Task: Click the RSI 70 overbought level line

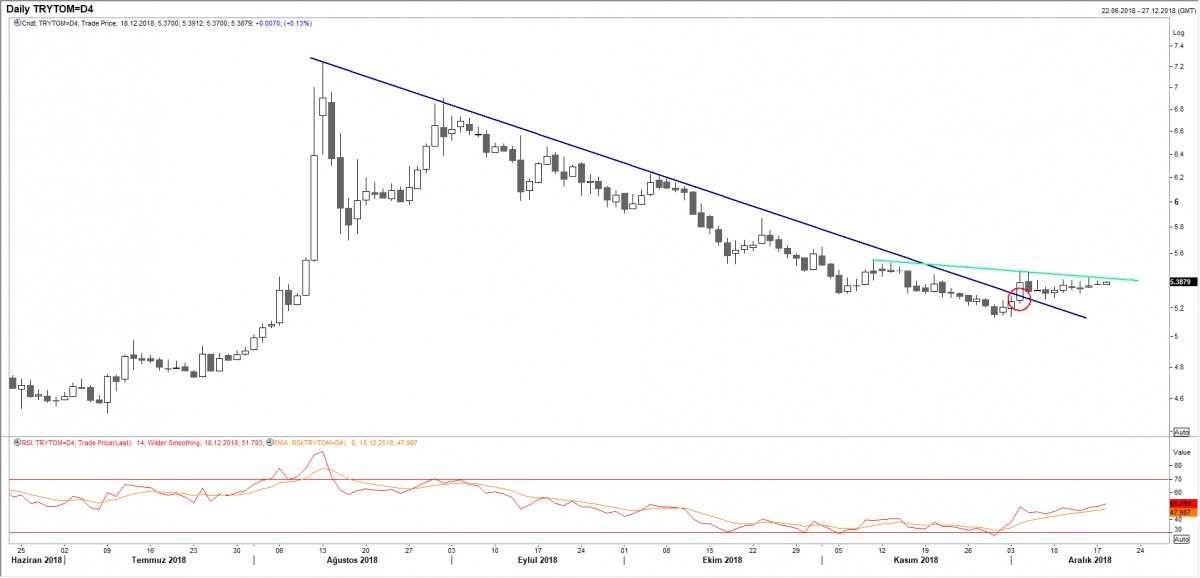Action: click(600, 480)
